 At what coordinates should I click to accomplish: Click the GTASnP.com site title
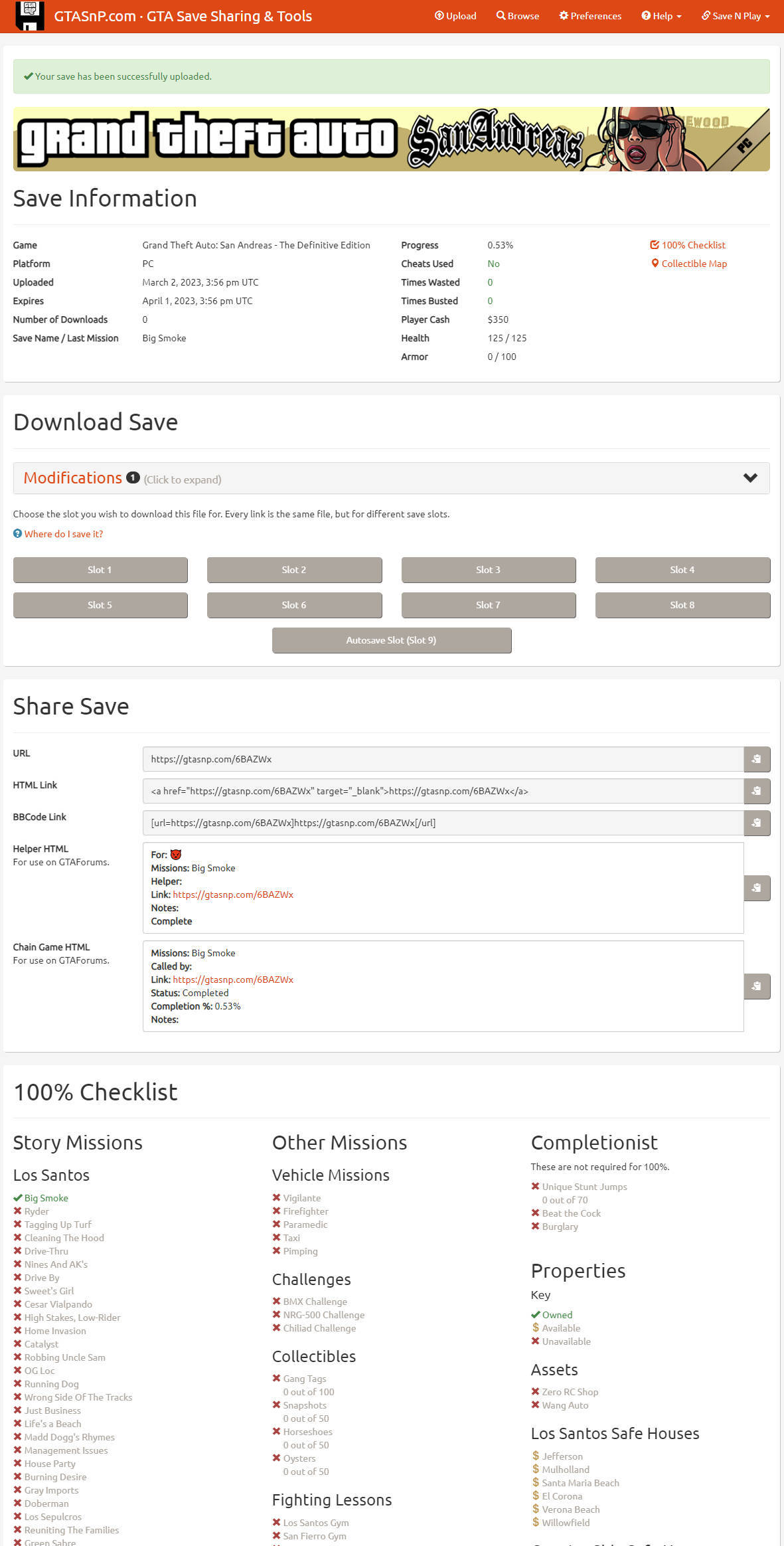click(x=183, y=16)
